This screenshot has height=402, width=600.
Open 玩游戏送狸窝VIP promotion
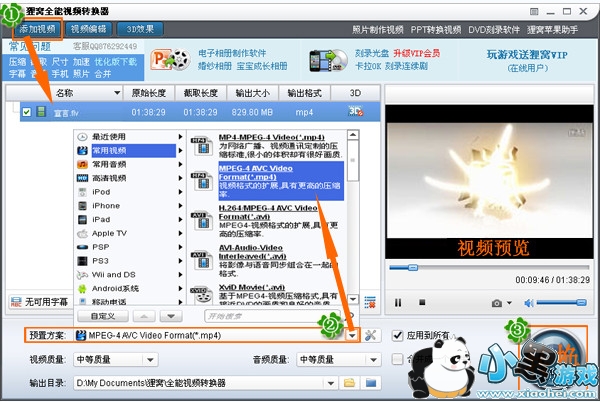tap(527, 55)
